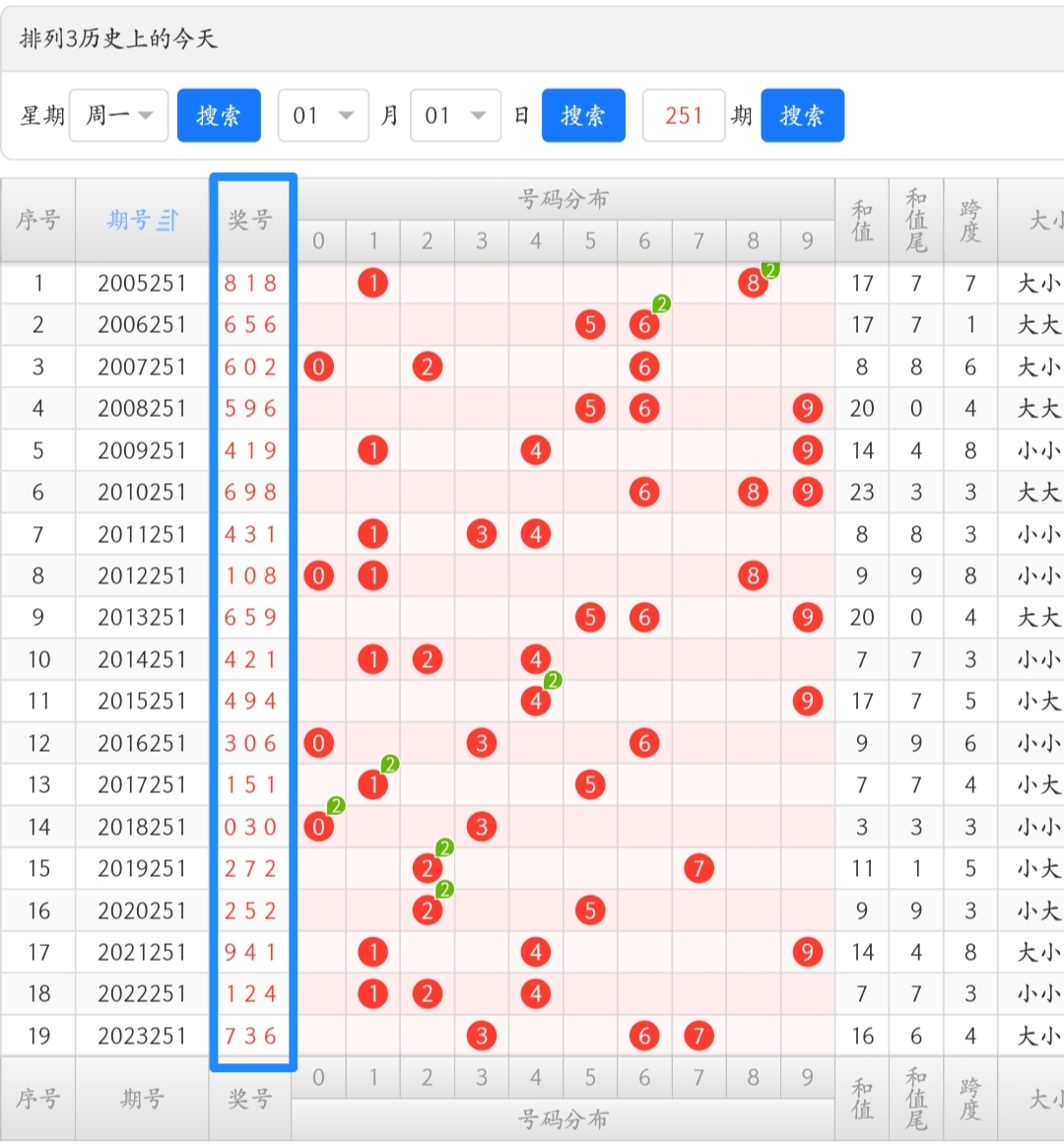Click 搜索 button next to weekday selector
The height and width of the screenshot is (1146, 1064).
[x=219, y=115]
